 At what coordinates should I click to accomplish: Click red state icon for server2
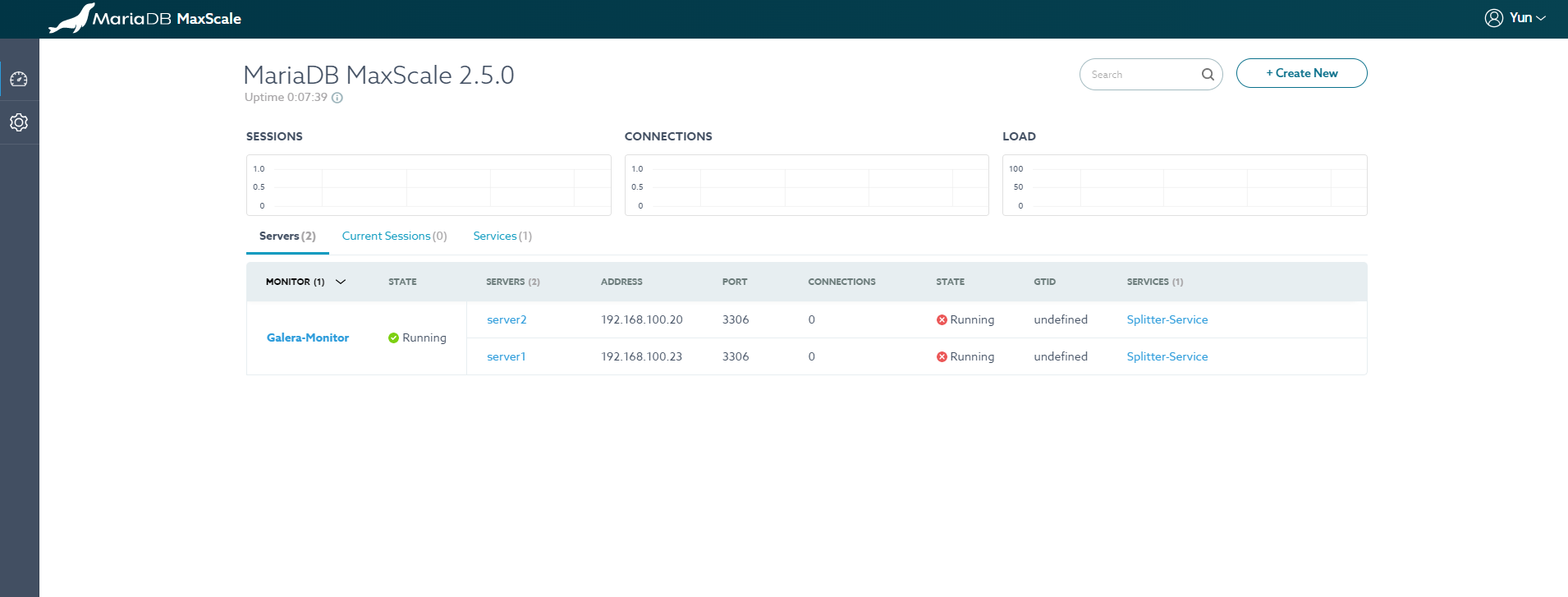(942, 319)
